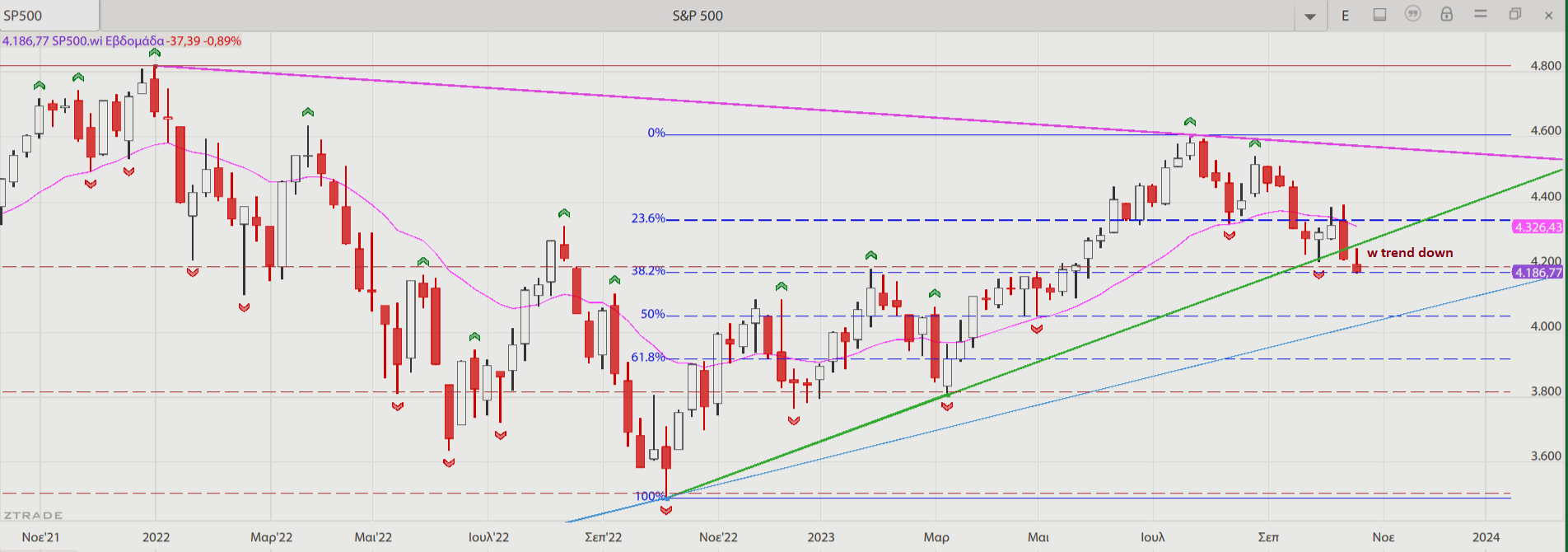Click the 3.800 price axis label

click(1546, 391)
